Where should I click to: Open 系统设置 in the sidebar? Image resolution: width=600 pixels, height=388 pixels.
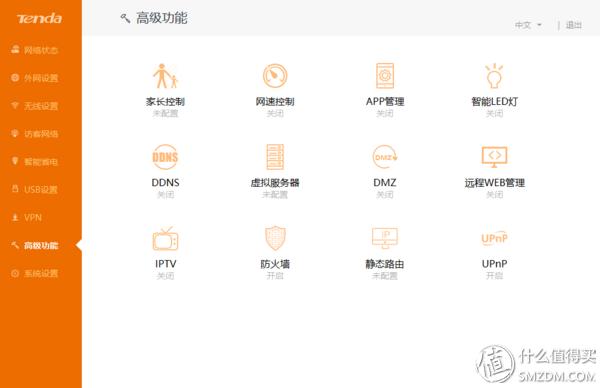click(x=35, y=273)
